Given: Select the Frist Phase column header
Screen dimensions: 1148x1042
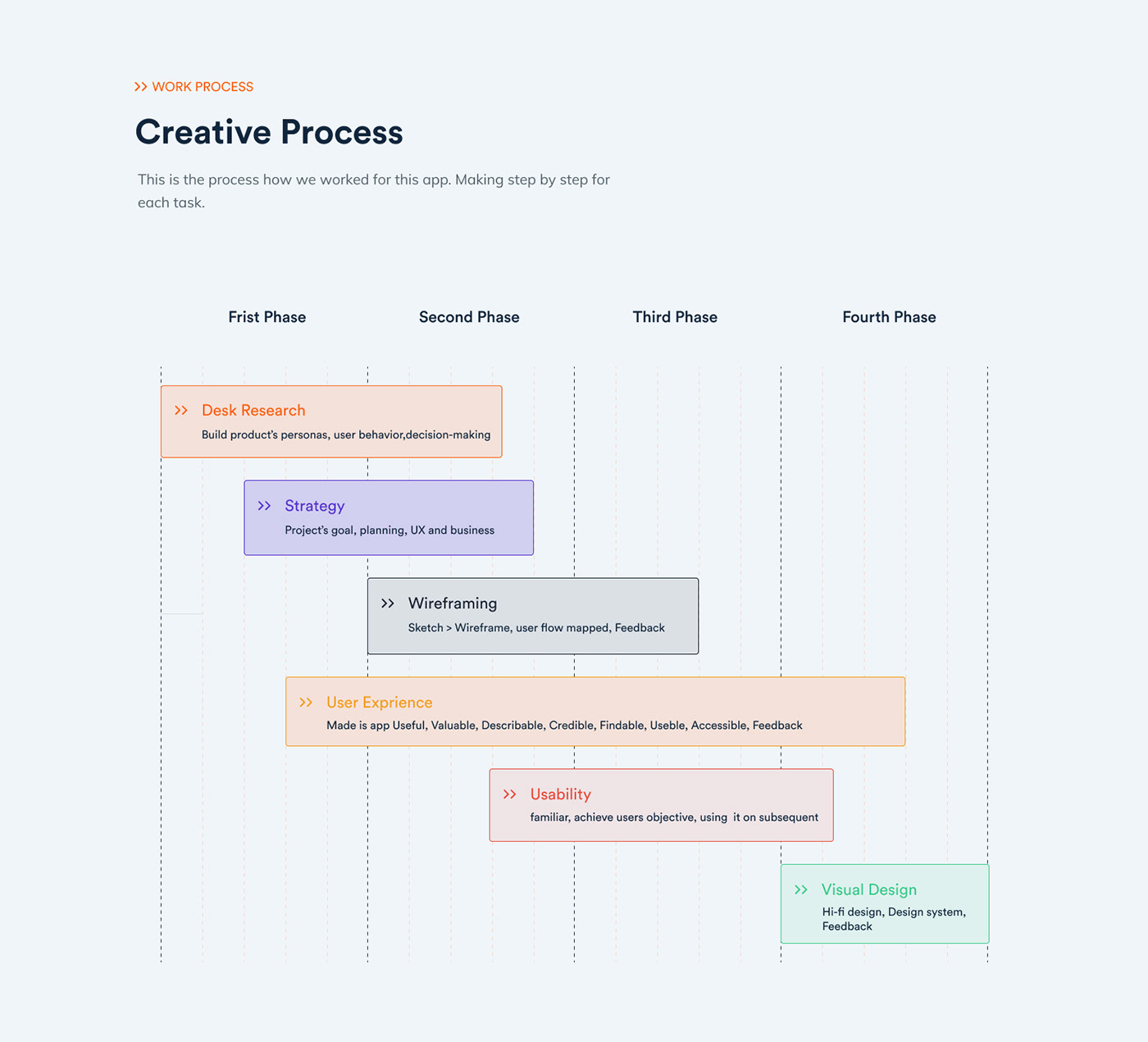Looking at the screenshot, I should 266,317.
